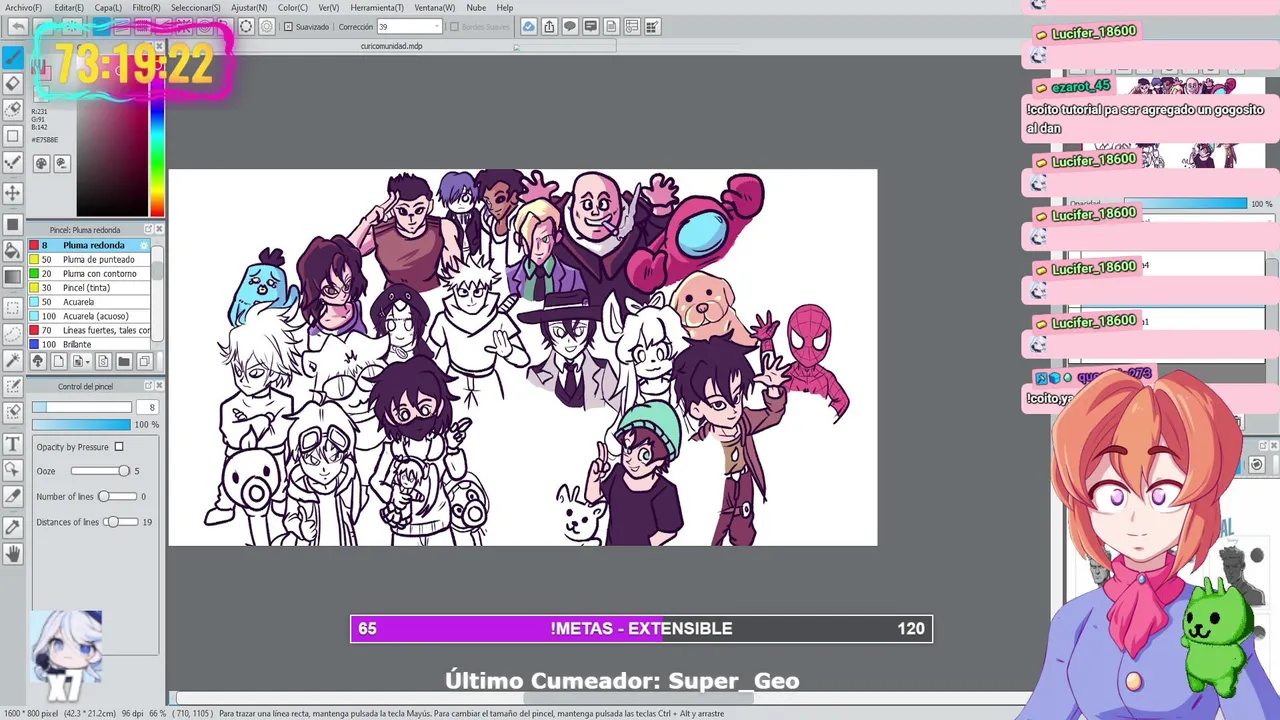The height and width of the screenshot is (720, 1280).
Task: Switch to the curicomunidad.mdp document tab
Action: [x=391, y=46]
